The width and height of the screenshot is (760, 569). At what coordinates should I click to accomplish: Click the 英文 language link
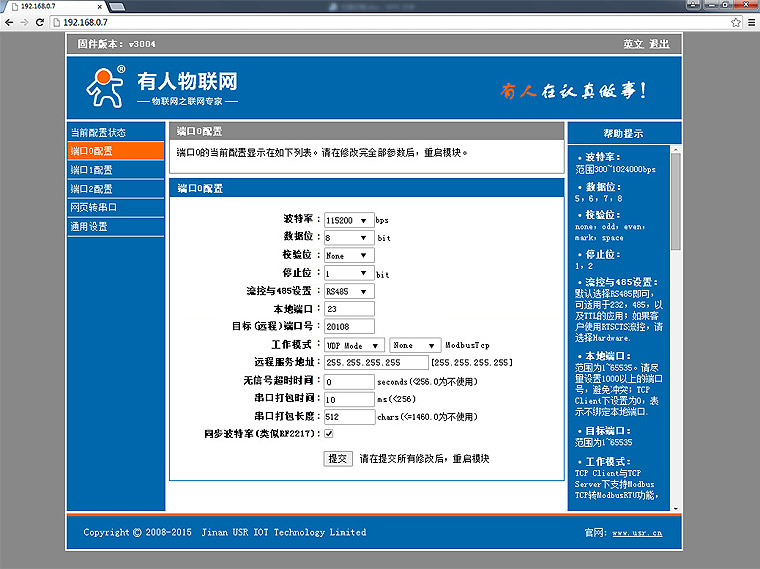click(633, 44)
